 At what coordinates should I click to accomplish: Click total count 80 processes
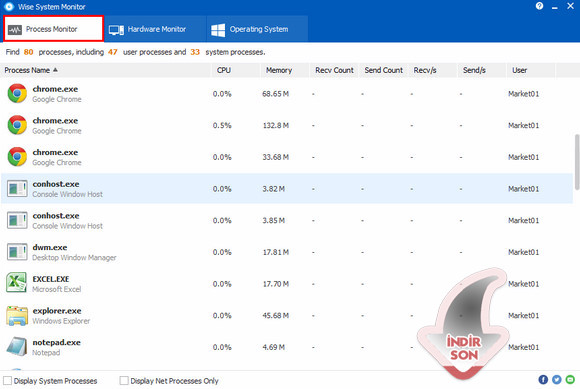[x=28, y=52]
